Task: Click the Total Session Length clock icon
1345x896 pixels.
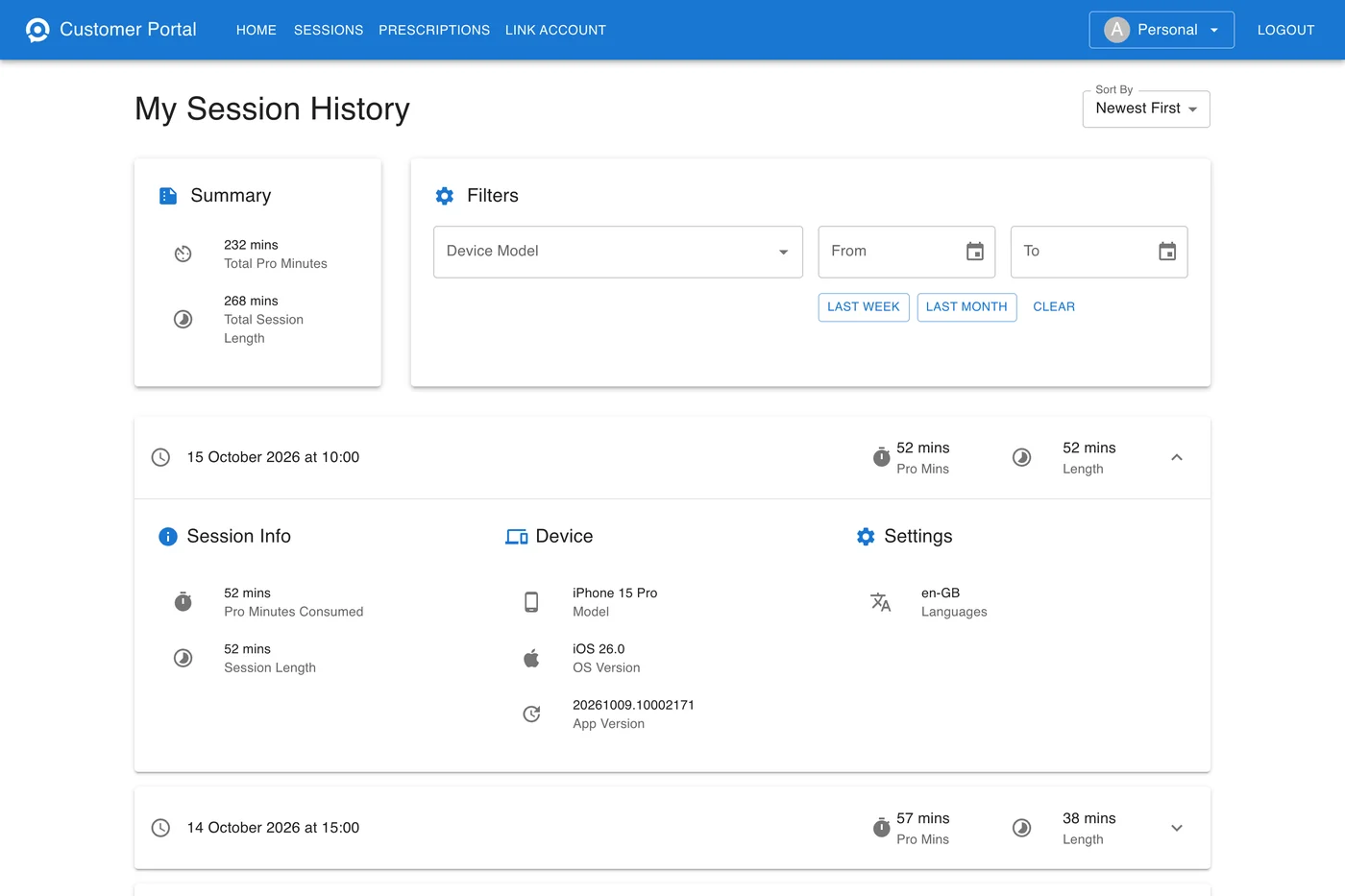Action: [183, 319]
